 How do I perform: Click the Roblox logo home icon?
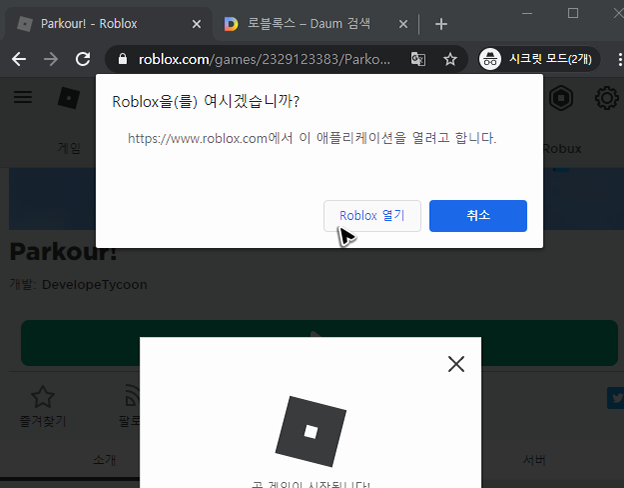69,98
